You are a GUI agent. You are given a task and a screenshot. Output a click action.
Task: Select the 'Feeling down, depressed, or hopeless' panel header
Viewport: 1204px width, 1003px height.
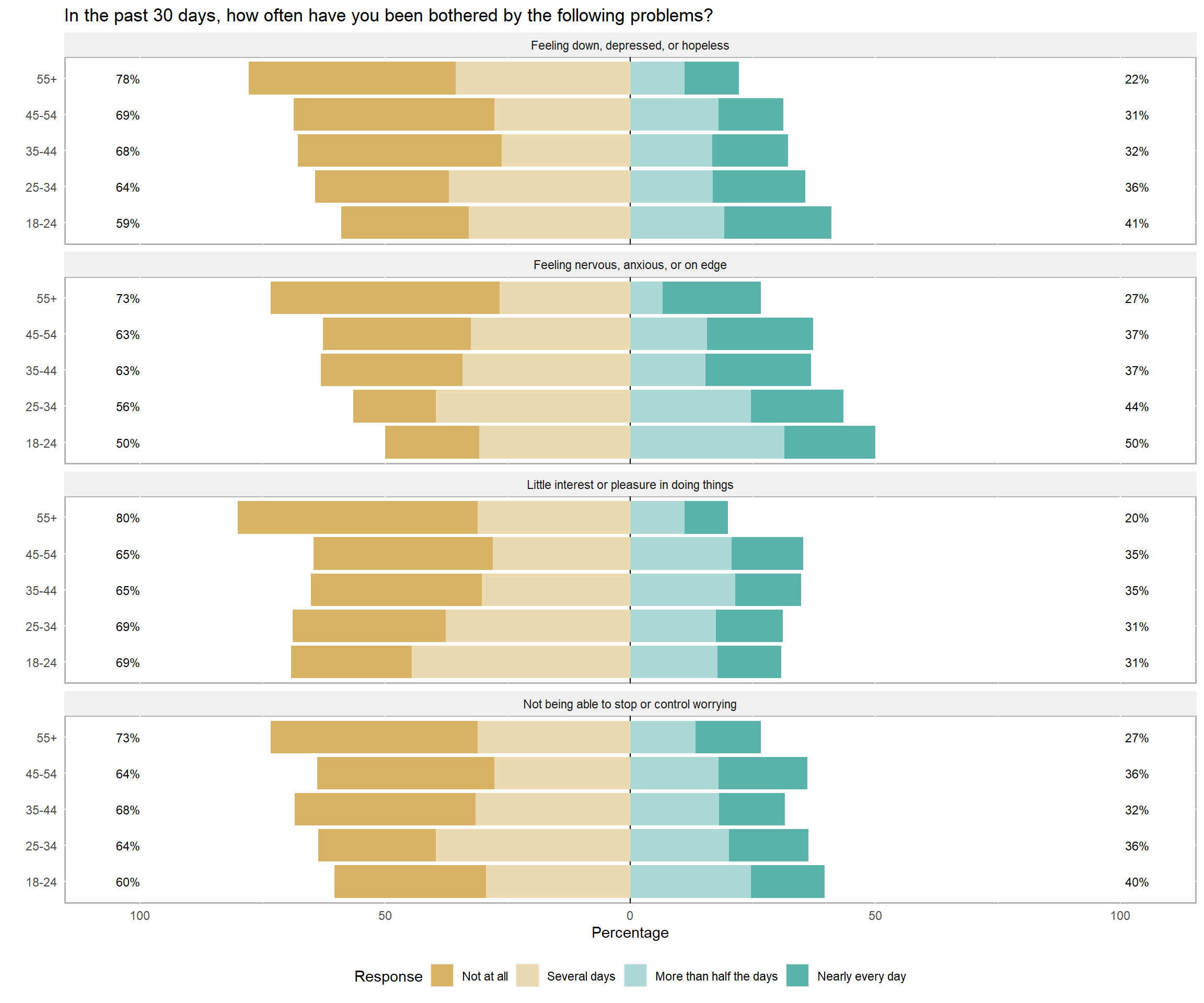(x=630, y=45)
